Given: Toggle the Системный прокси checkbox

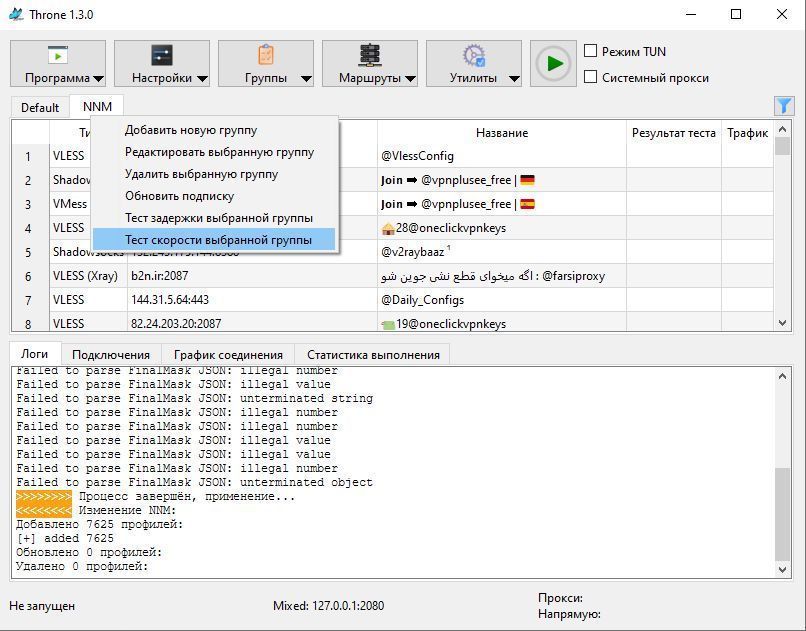Looking at the screenshot, I should click(591, 77).
